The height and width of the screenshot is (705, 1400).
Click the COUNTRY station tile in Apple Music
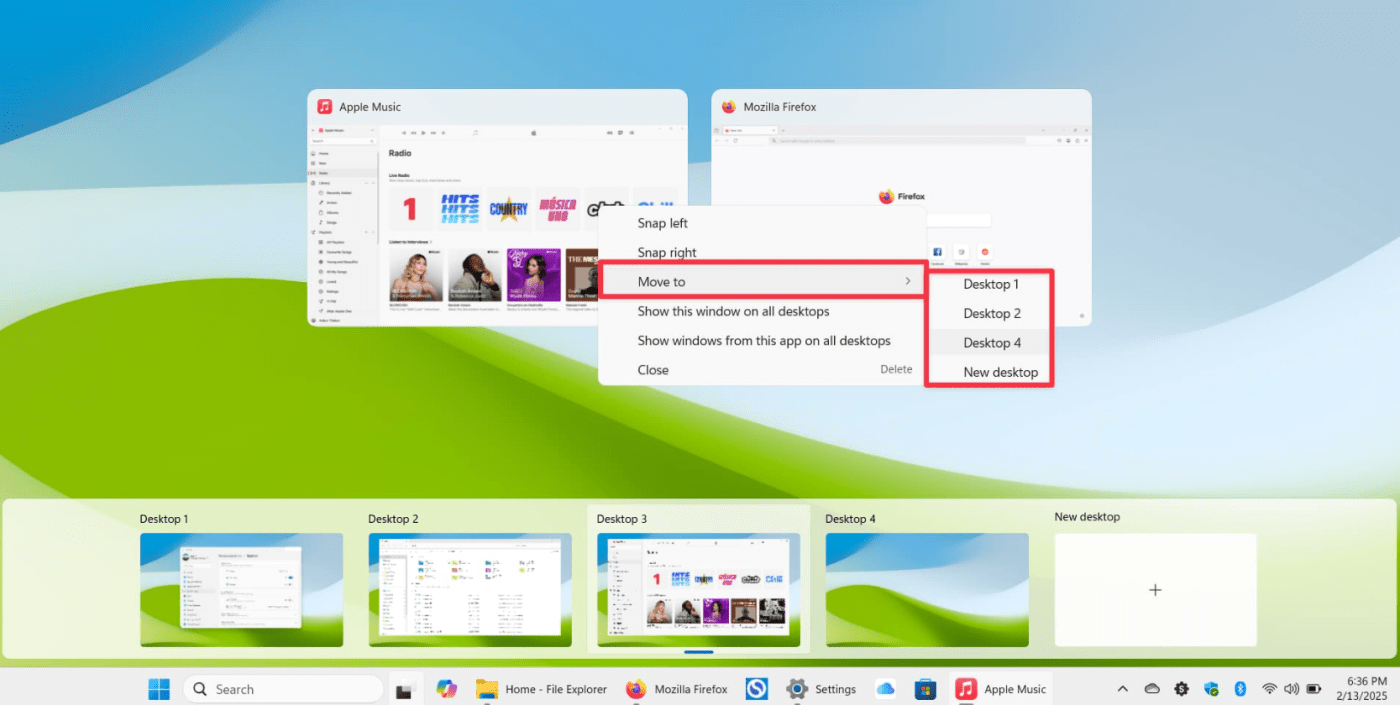pyautogui.click(x=508, y=210)
